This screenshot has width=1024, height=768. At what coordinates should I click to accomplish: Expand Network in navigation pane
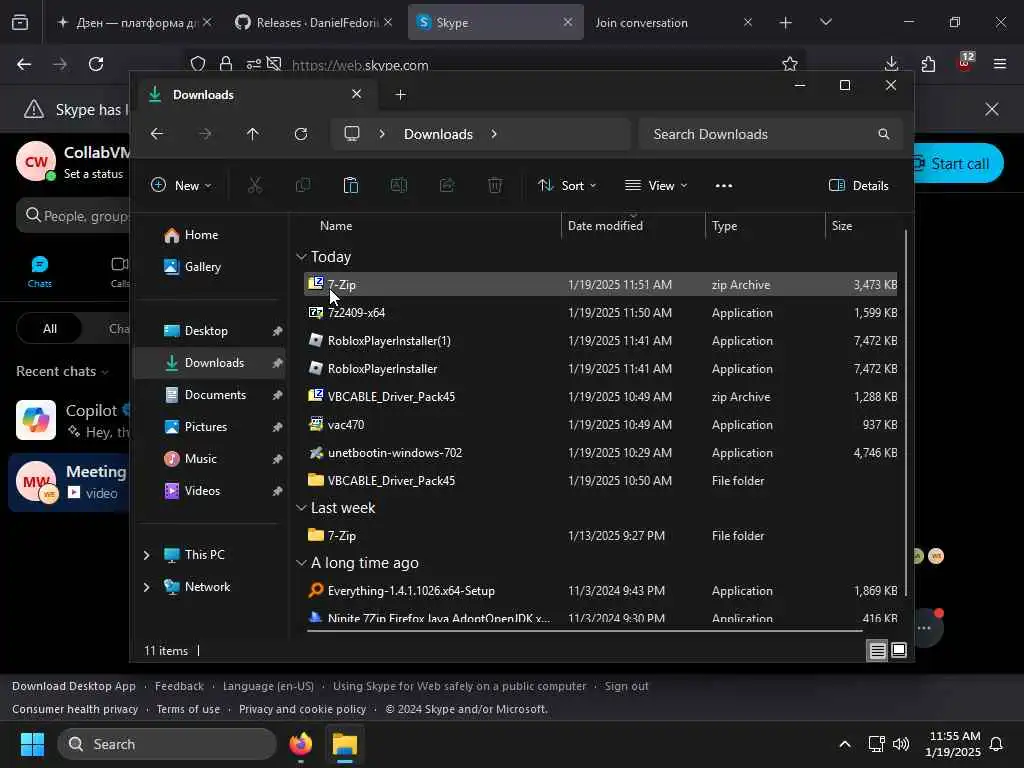pyautogui.click(x=146, y=586)
